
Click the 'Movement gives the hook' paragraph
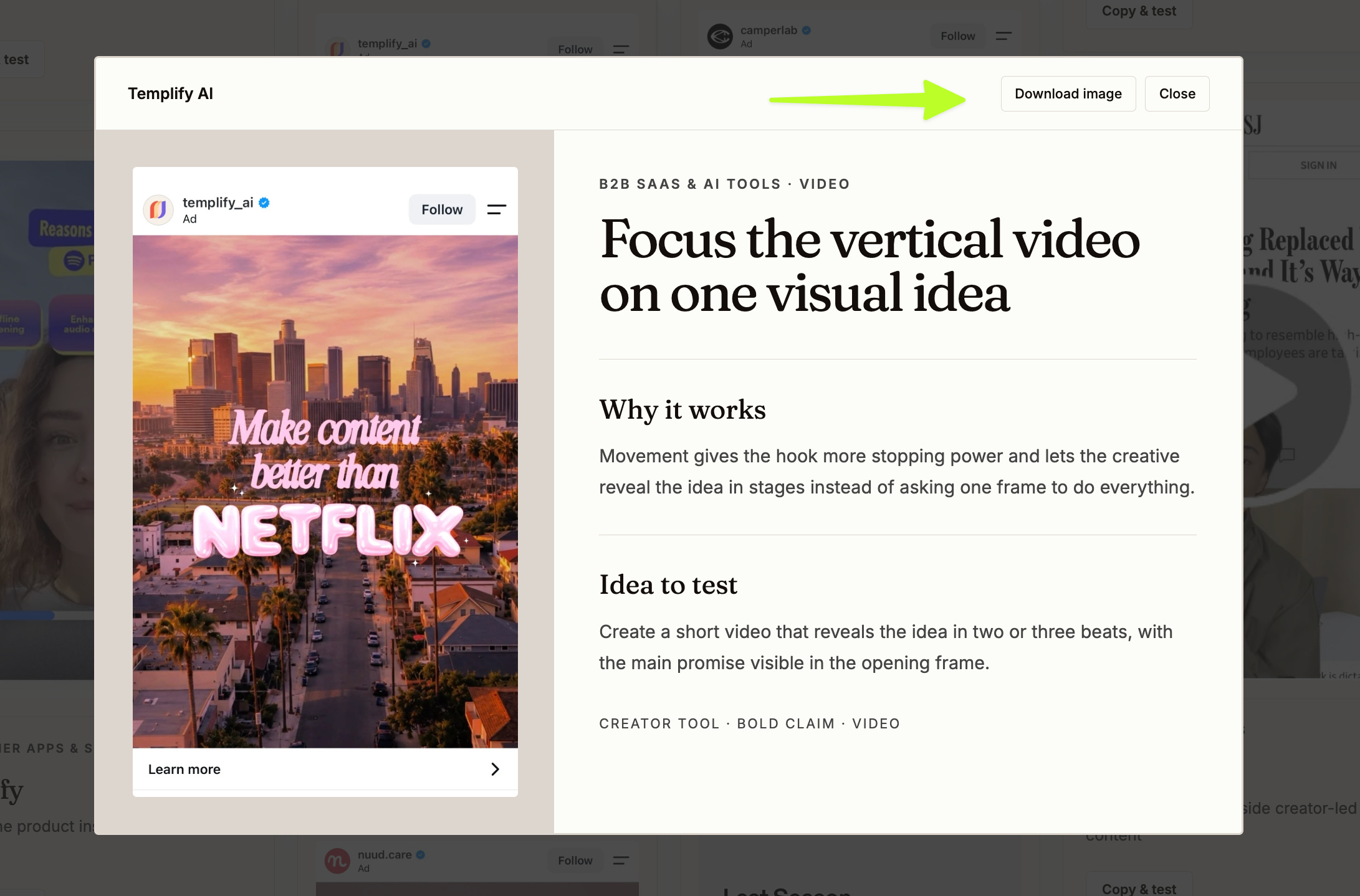click(897, 471)
